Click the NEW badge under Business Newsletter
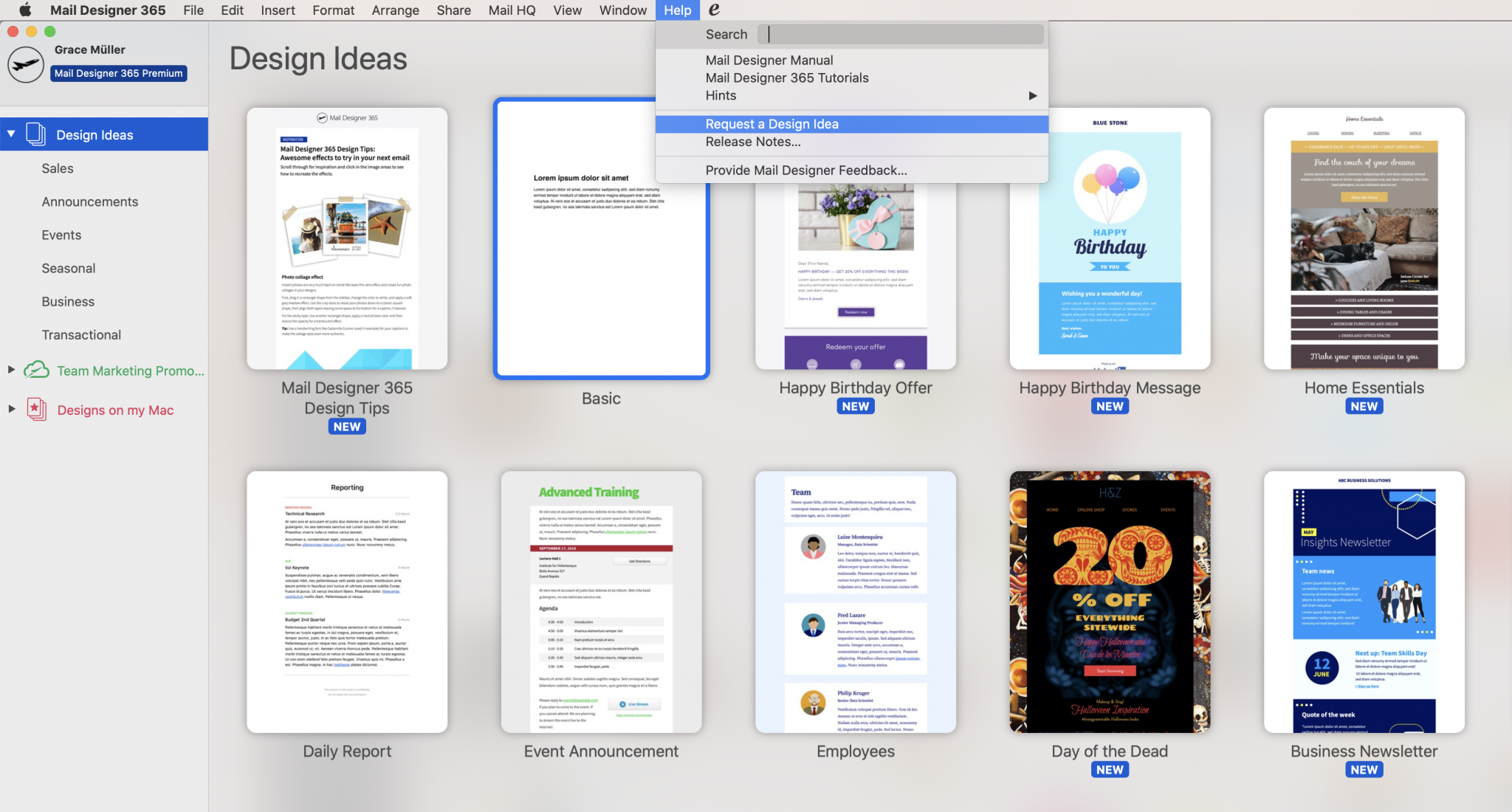 1363,768
